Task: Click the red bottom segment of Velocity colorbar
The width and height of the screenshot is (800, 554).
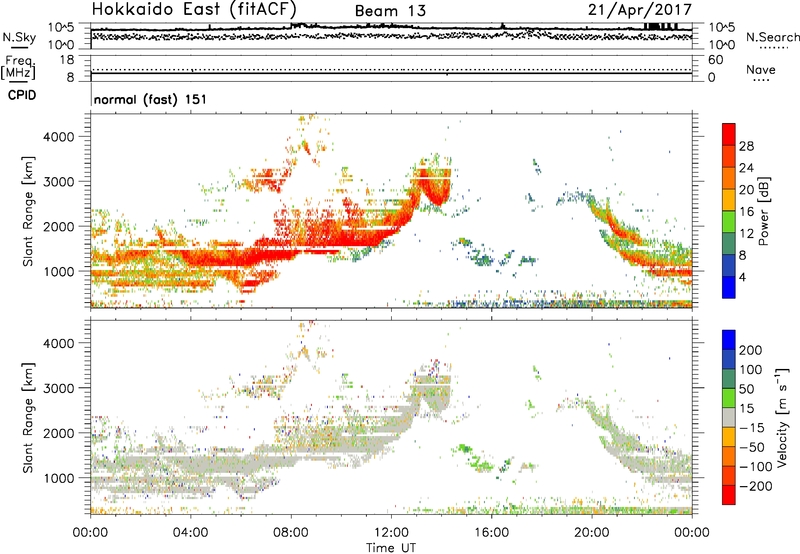Action: pos(729,495)
